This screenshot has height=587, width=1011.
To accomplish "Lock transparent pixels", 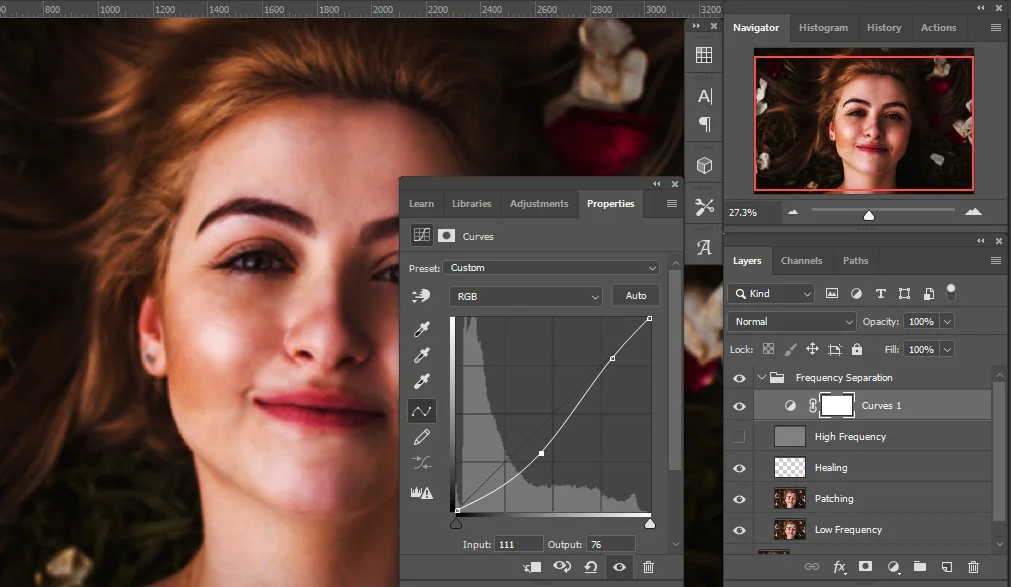I will tap(768, 349).
